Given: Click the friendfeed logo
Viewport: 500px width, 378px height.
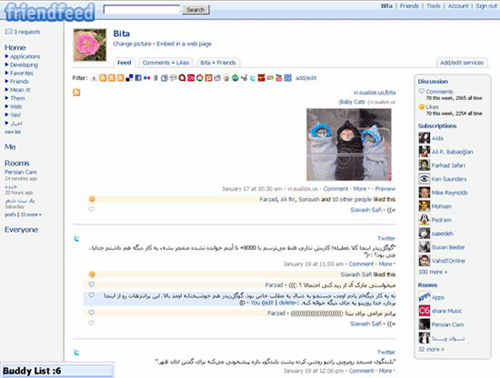Looking at the screenshot, I should tap(49, 12).
